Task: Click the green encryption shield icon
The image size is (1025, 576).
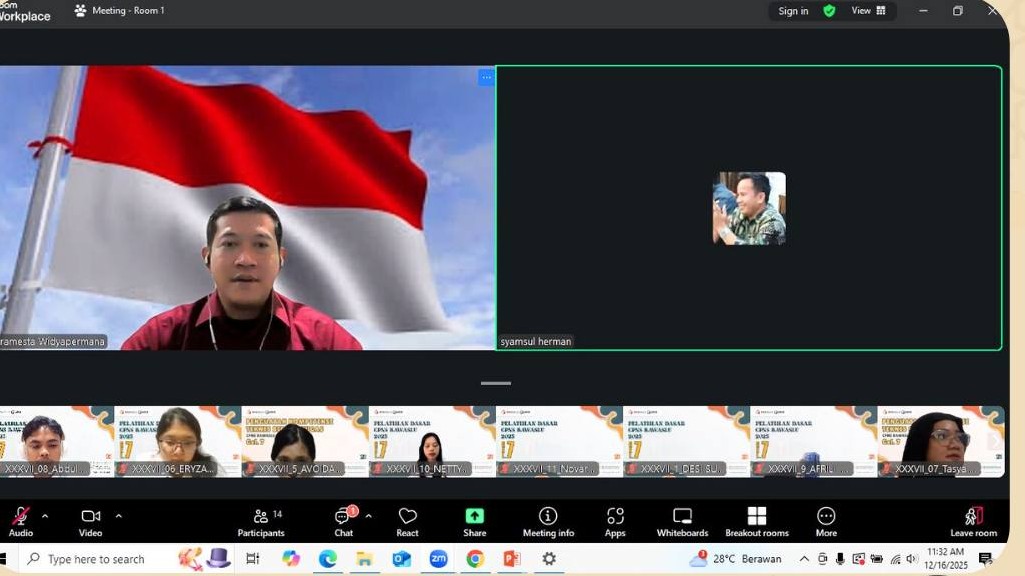Action: (x=829, y=11)
